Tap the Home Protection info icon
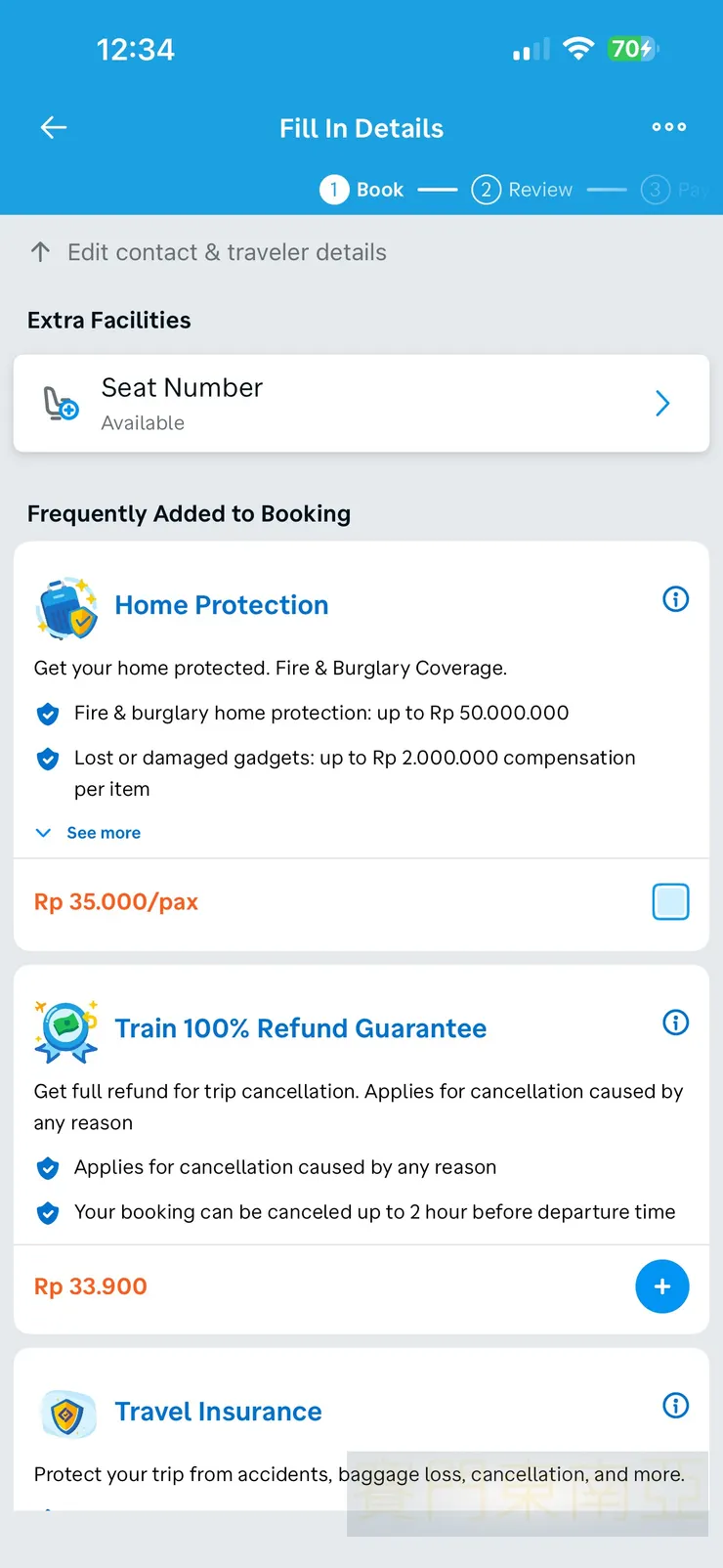Screen dimensions: 723x1568 coord(675,599)
